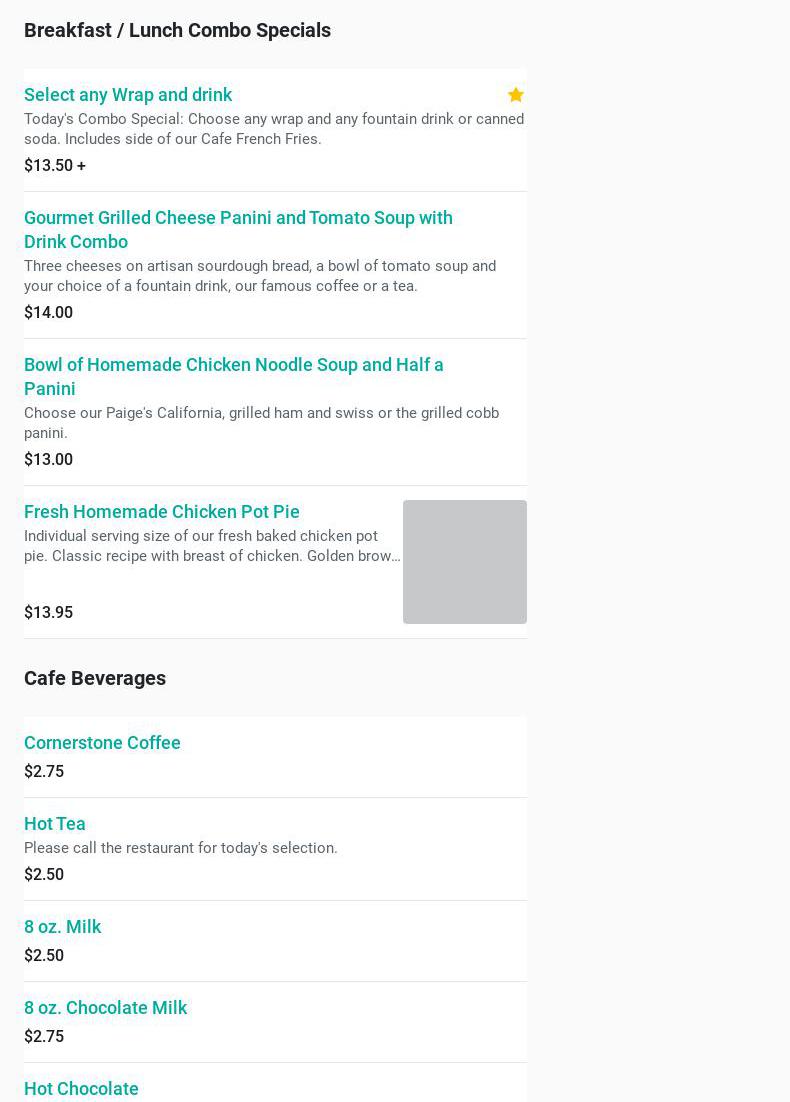Open the Hot Chocolate item
This screenshot has height=1102, width=790.
tap(81, 1089)
